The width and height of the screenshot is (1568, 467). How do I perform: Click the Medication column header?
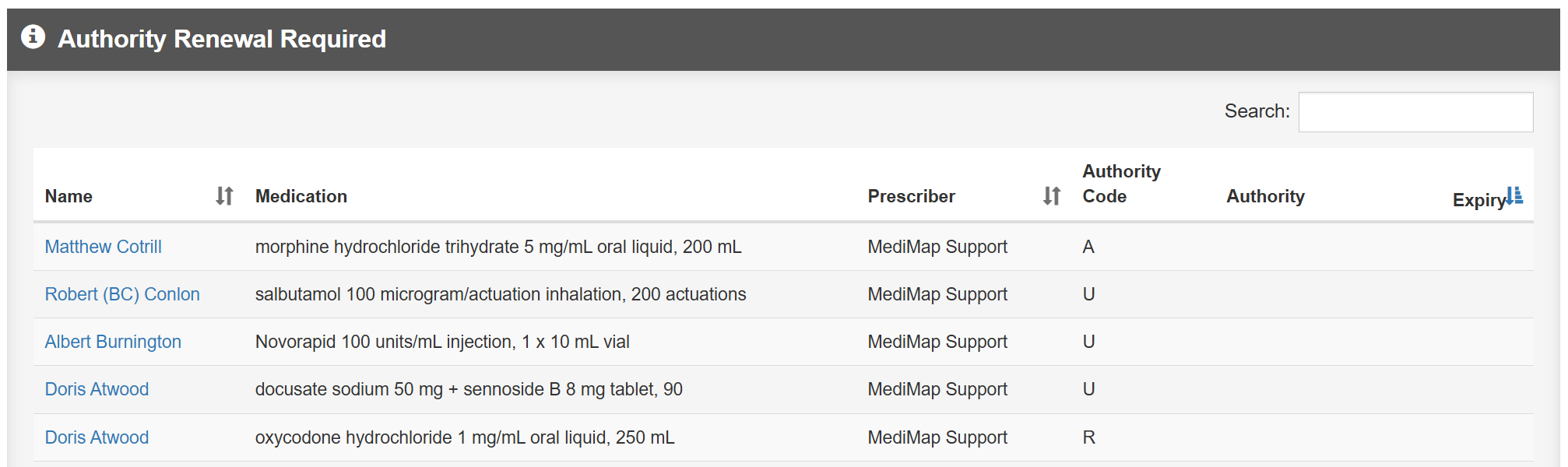tap(301, 196)
